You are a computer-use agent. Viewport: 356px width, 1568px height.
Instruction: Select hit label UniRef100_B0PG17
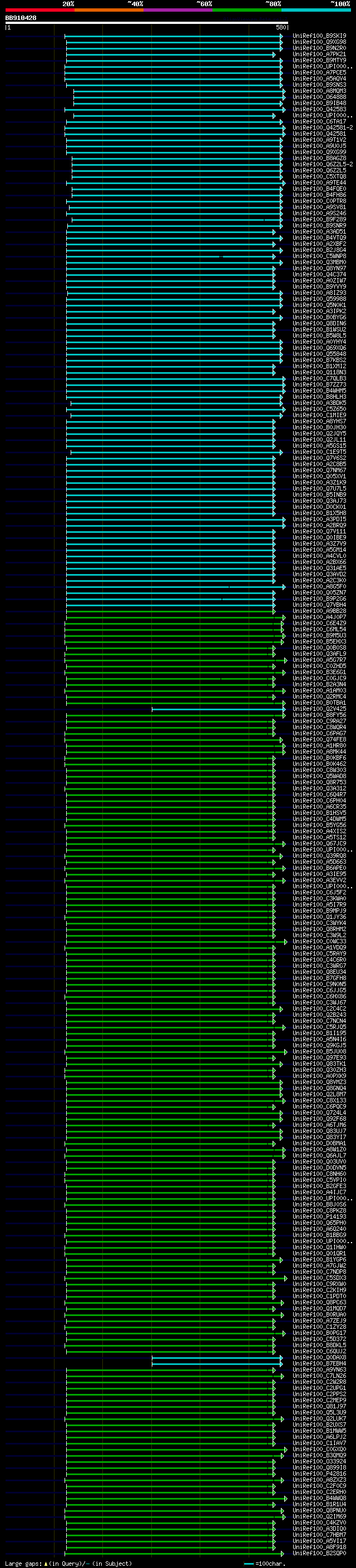pos(319,1333)
